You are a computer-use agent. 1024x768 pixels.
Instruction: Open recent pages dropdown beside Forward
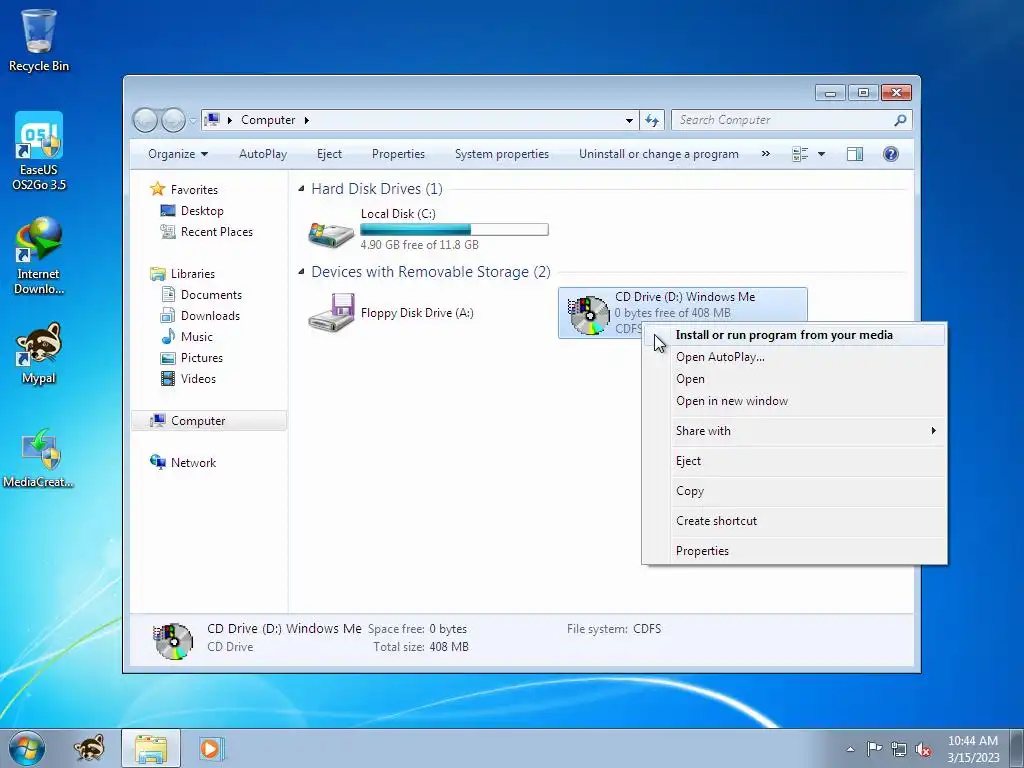tap(193, 120)
